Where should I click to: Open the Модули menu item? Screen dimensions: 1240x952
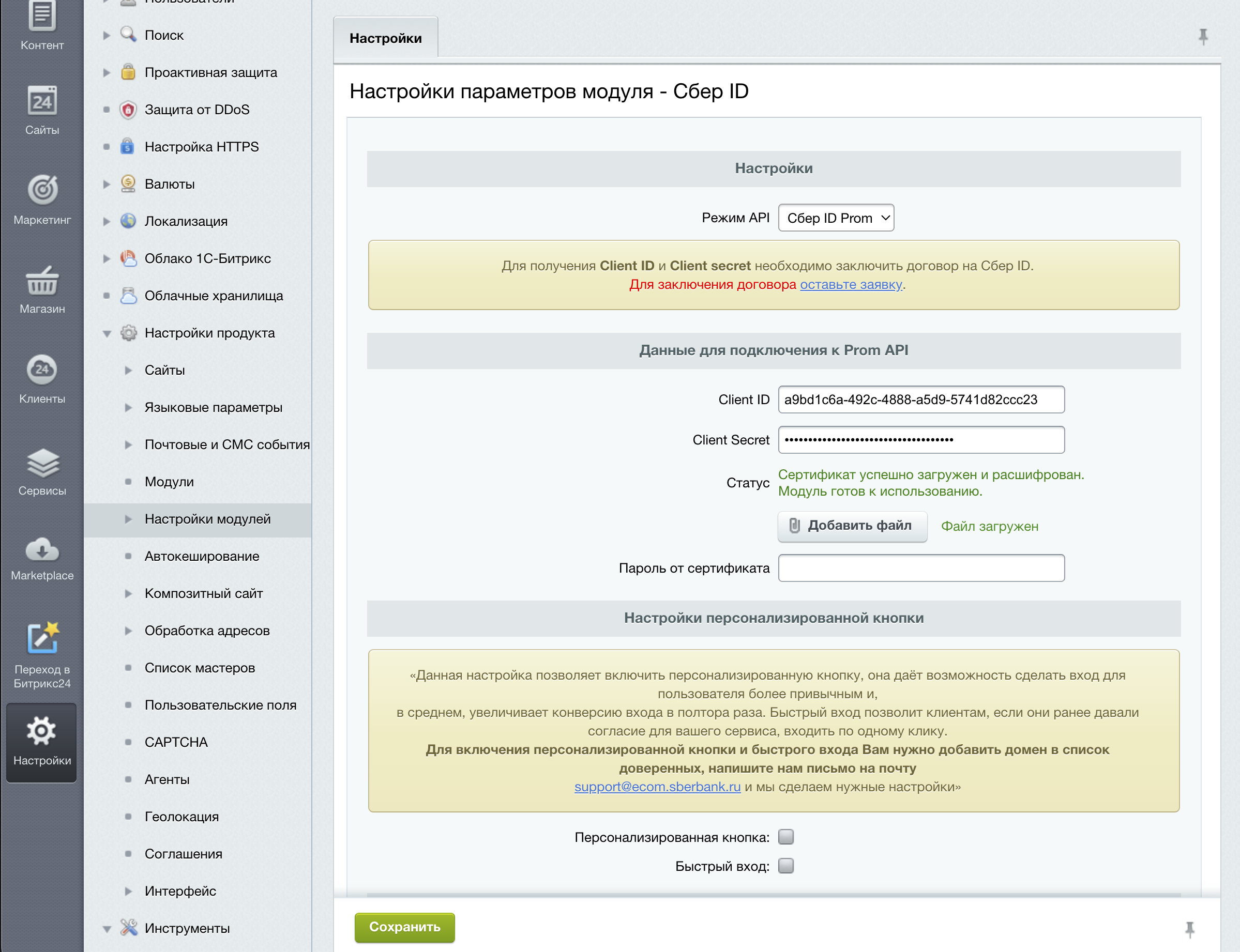[x=169, y=482]
